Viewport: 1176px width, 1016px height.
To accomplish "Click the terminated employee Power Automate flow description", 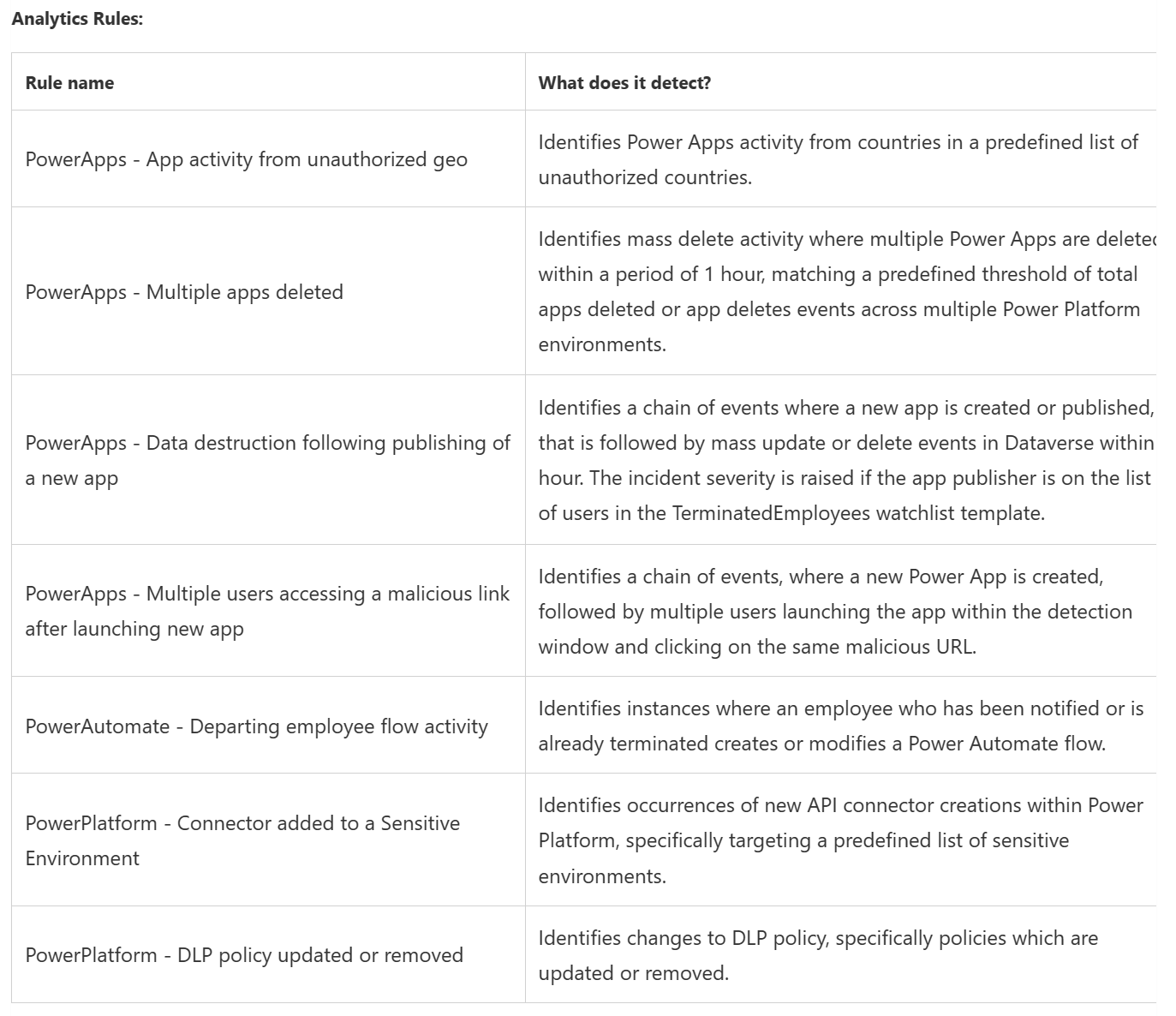I will click(x=839, y=726).
